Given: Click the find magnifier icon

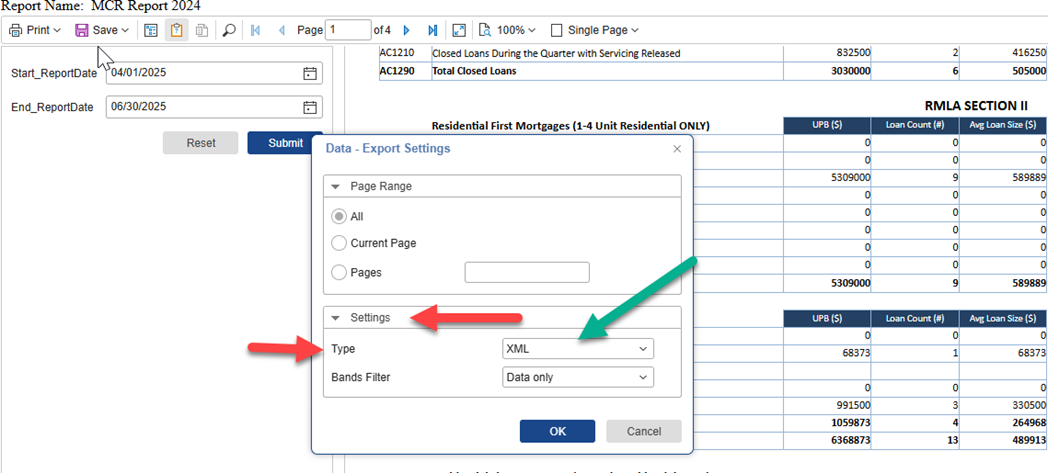Looking at the screenshot, I should tap(229, 30).
